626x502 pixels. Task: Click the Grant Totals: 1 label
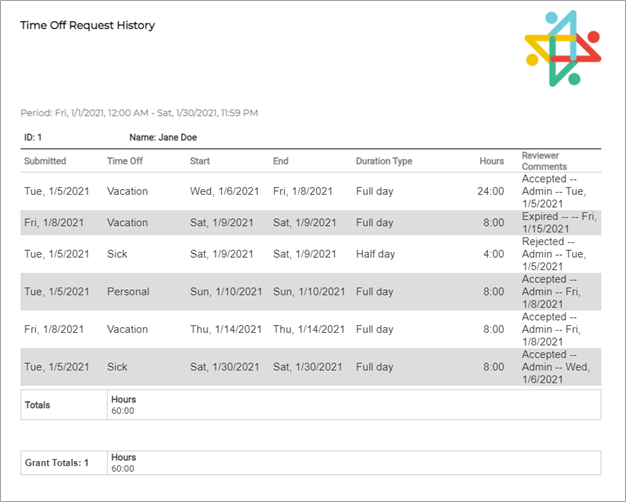coord(56,463)
